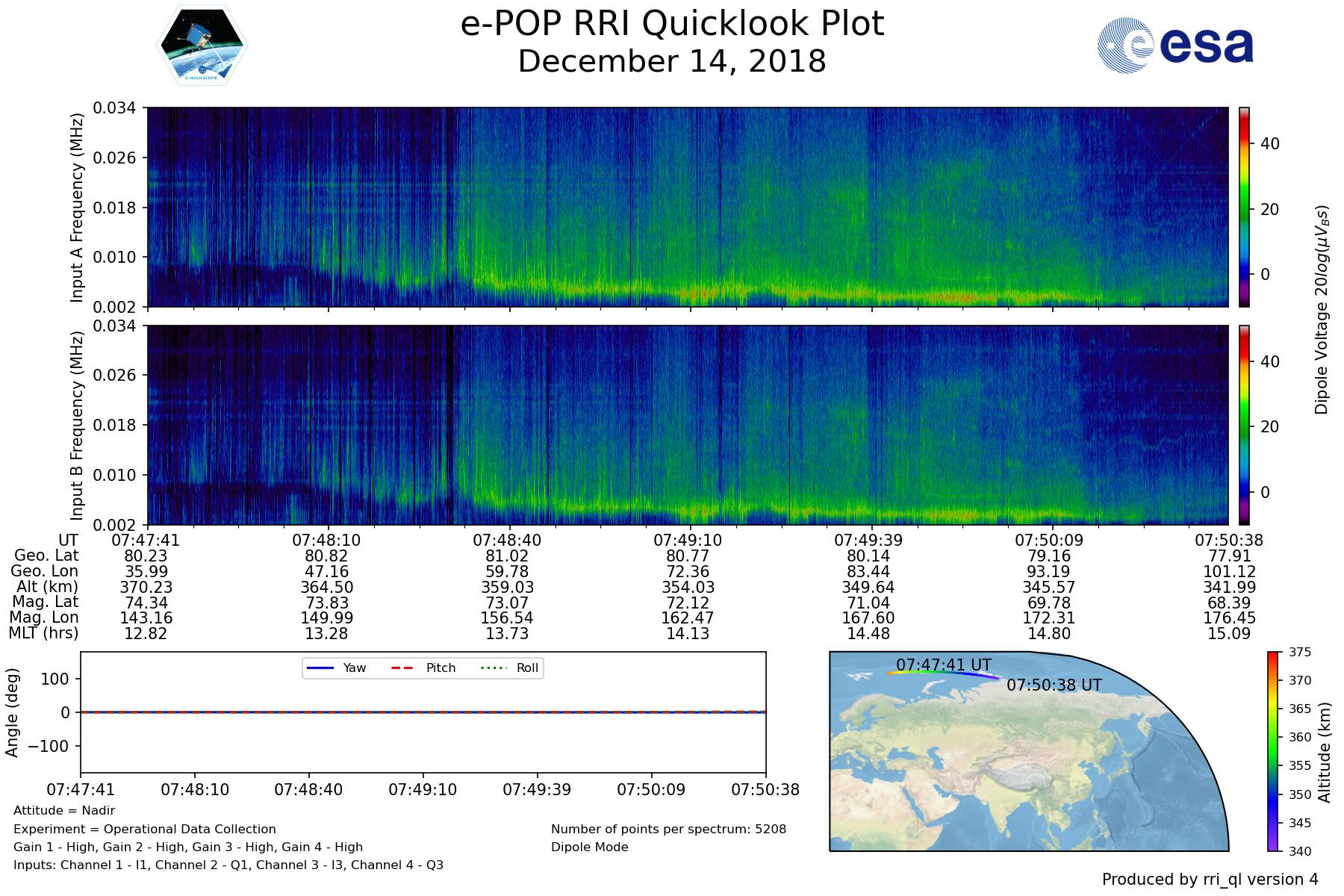Screen dimensions: 1344x896
Task: Click the '07:50:38 UT' label on map
Action: [1054, 685]
